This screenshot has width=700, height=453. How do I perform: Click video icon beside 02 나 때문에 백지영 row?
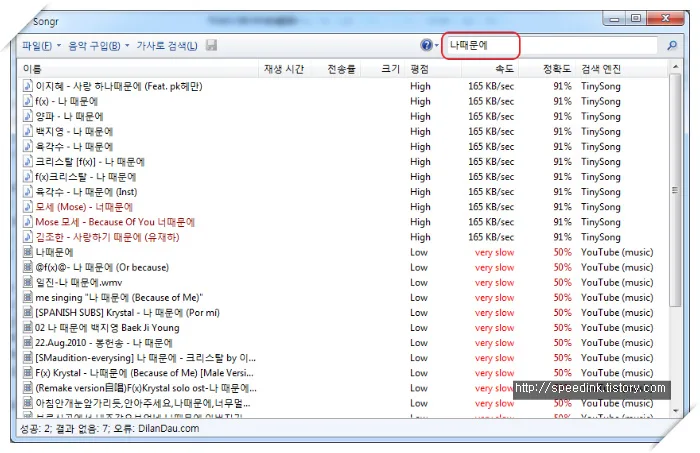[x=28, y=328]
